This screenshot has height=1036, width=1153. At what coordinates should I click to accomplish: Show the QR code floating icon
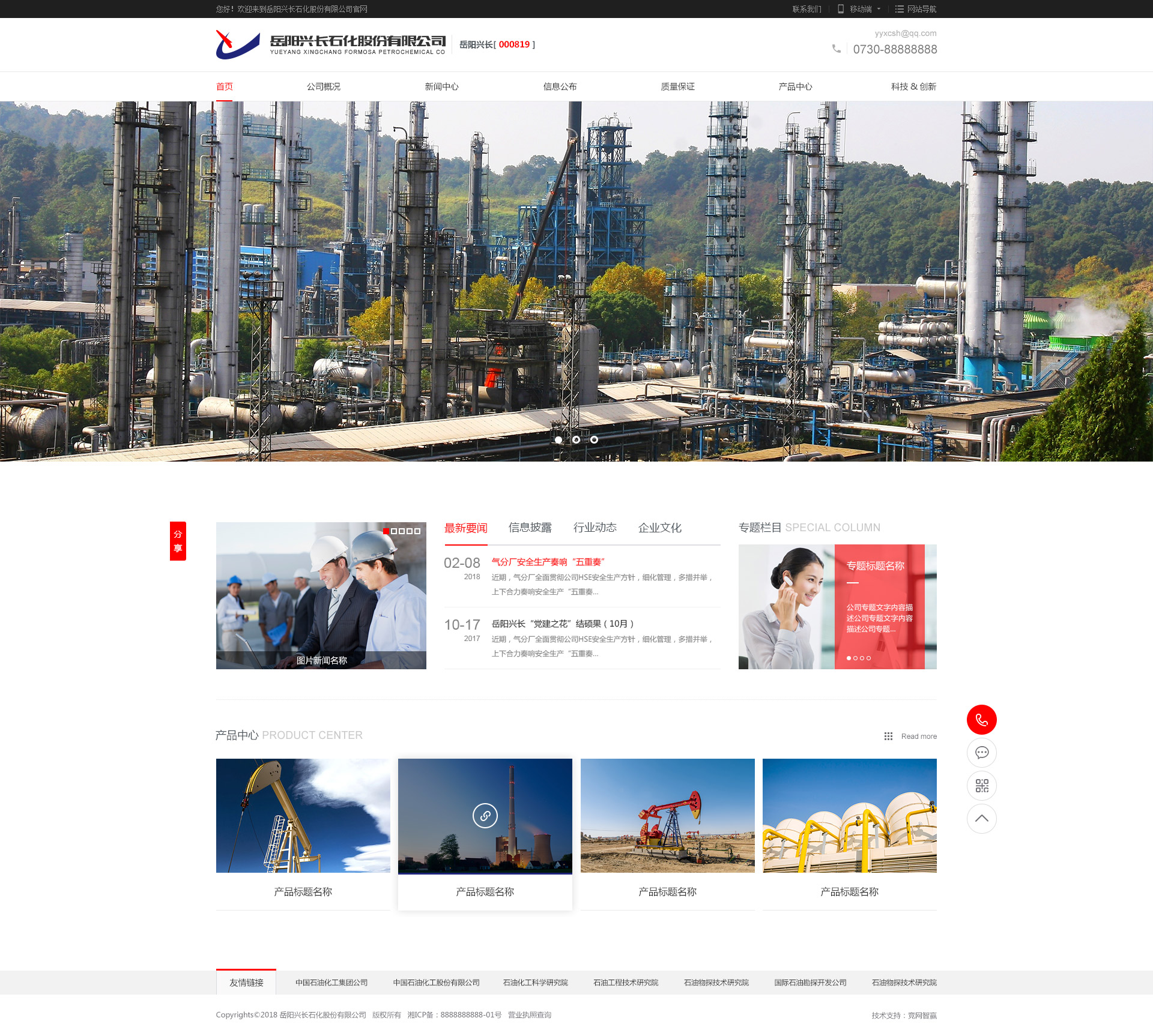coord(981,786)
